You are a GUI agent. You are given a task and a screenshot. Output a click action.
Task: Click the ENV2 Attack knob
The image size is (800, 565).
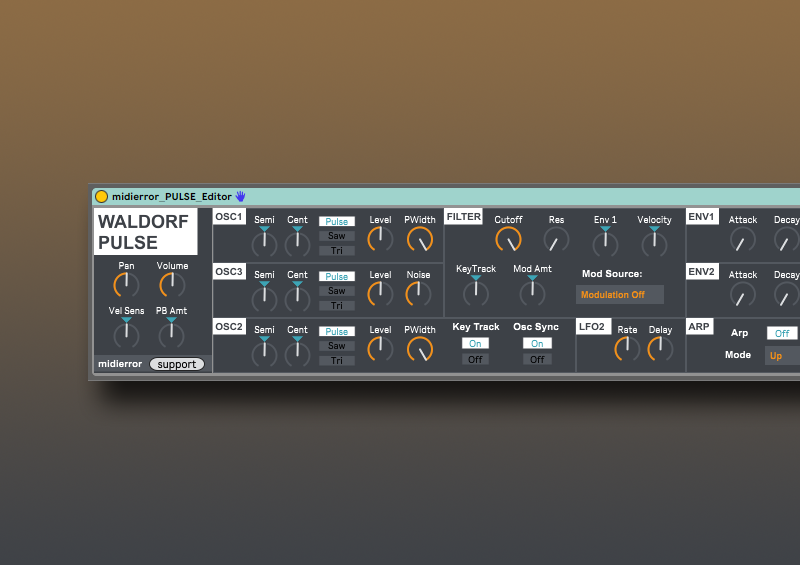[x=742, y=294]
